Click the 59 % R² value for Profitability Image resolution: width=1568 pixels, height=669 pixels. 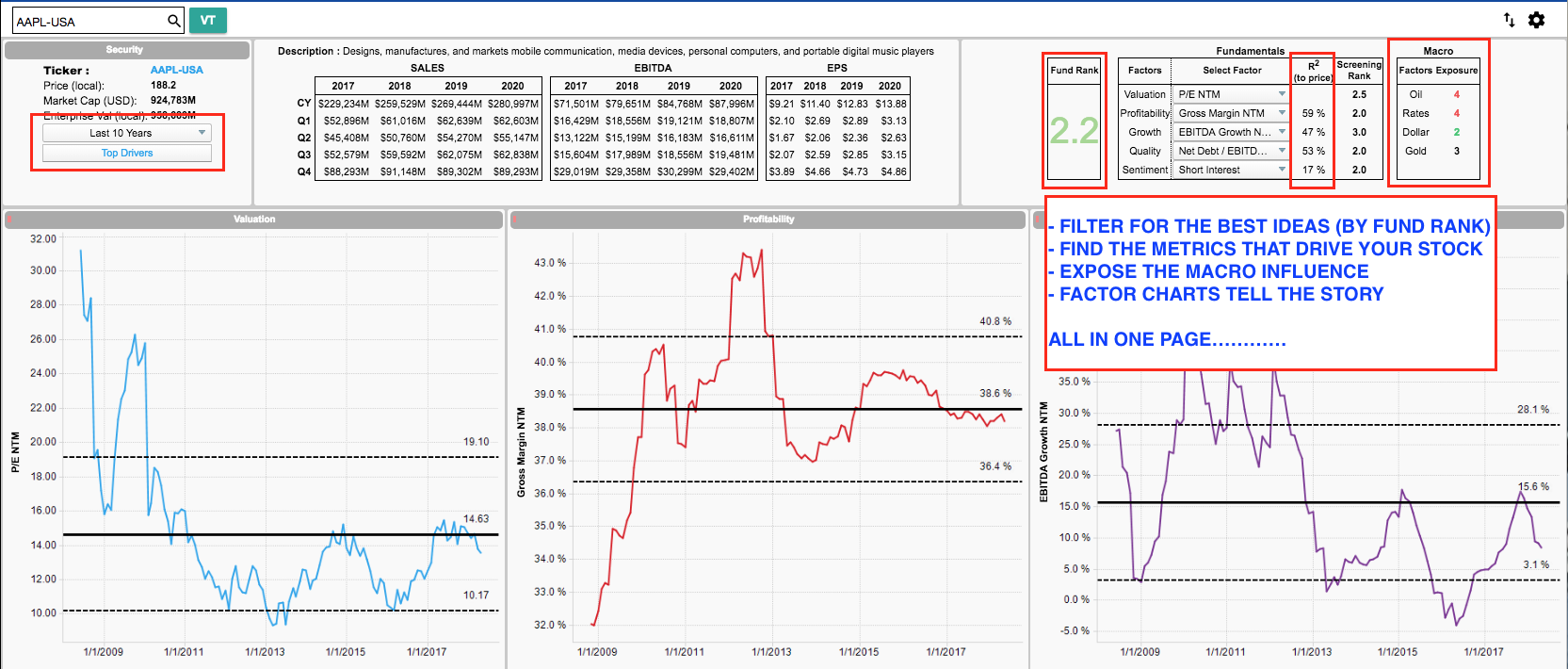pyautogui.click(x=1313, y=113)
